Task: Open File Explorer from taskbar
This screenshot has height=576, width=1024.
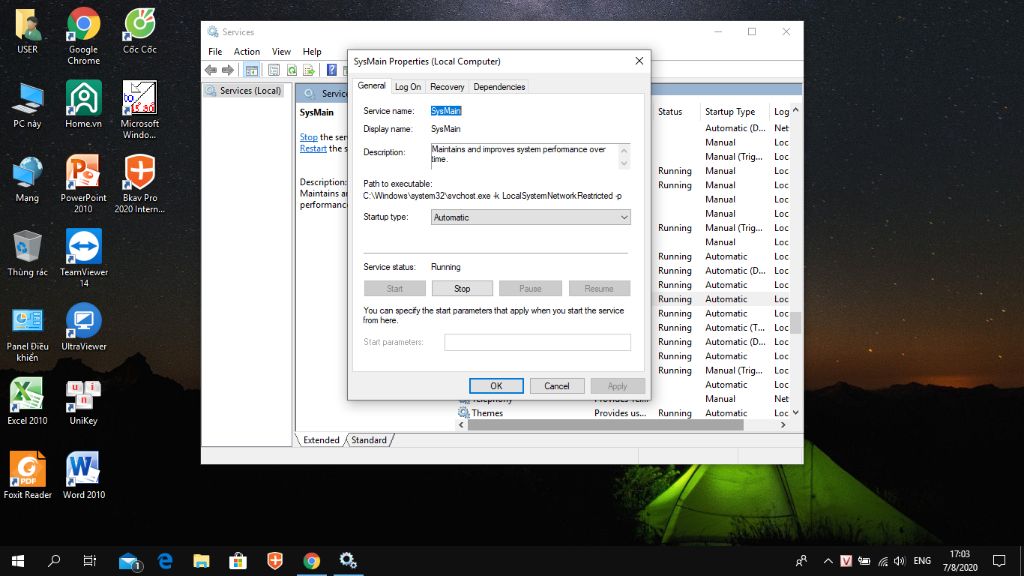Action: coord(201,560)
